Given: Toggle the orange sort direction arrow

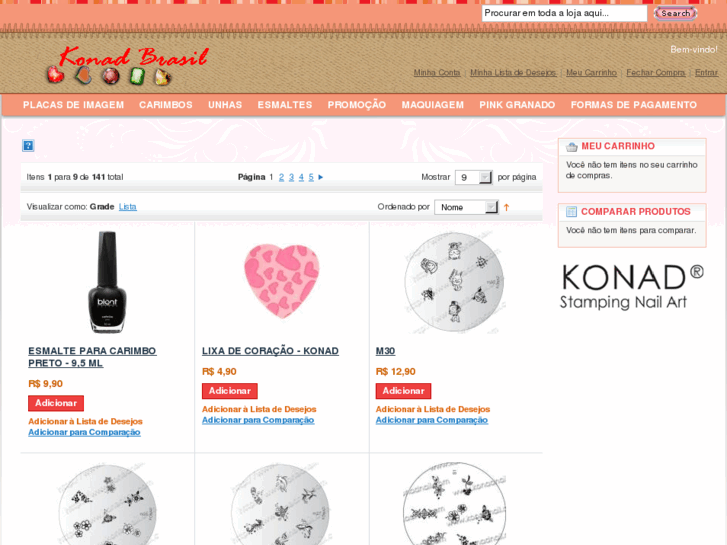Looking at the screenshot, I should (x=506, y=207).
